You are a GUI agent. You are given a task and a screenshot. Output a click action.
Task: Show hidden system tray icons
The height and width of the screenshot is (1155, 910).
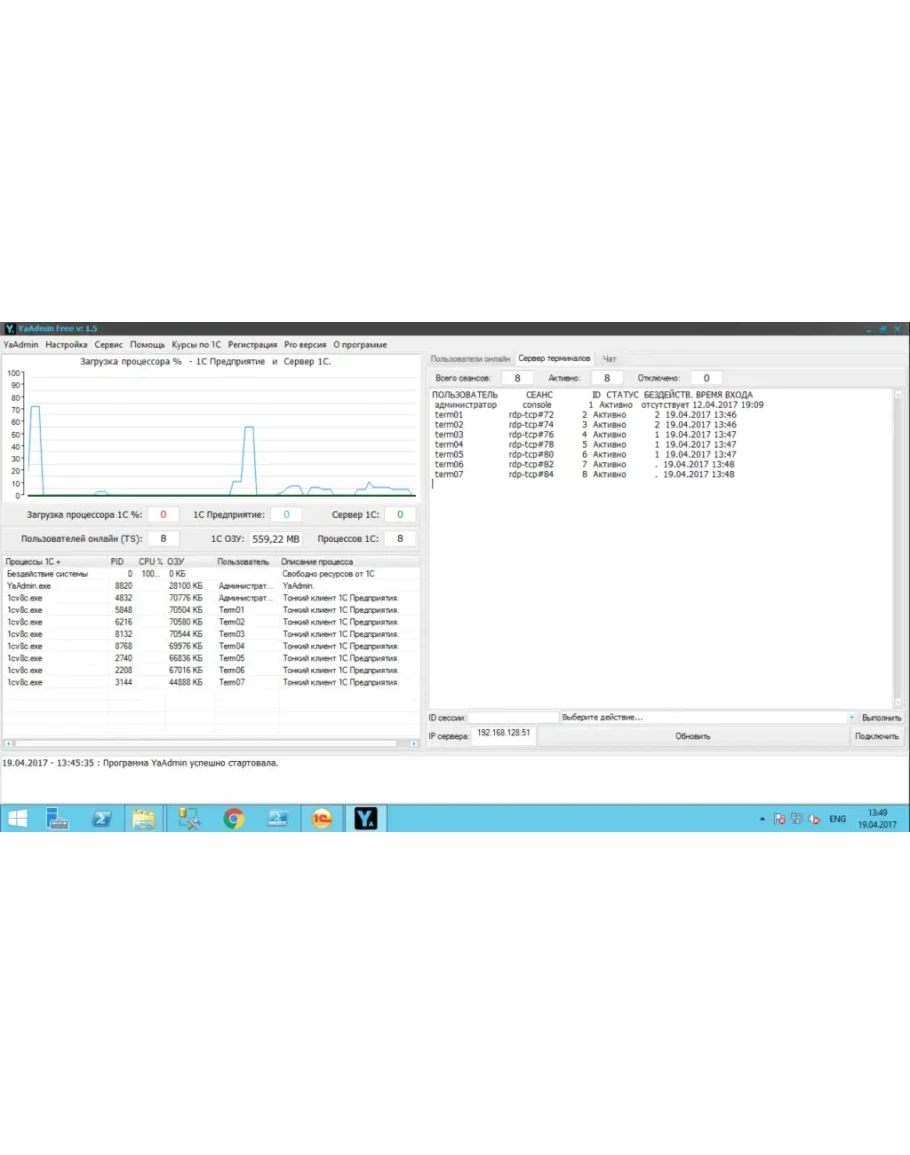tap(762, 819)
